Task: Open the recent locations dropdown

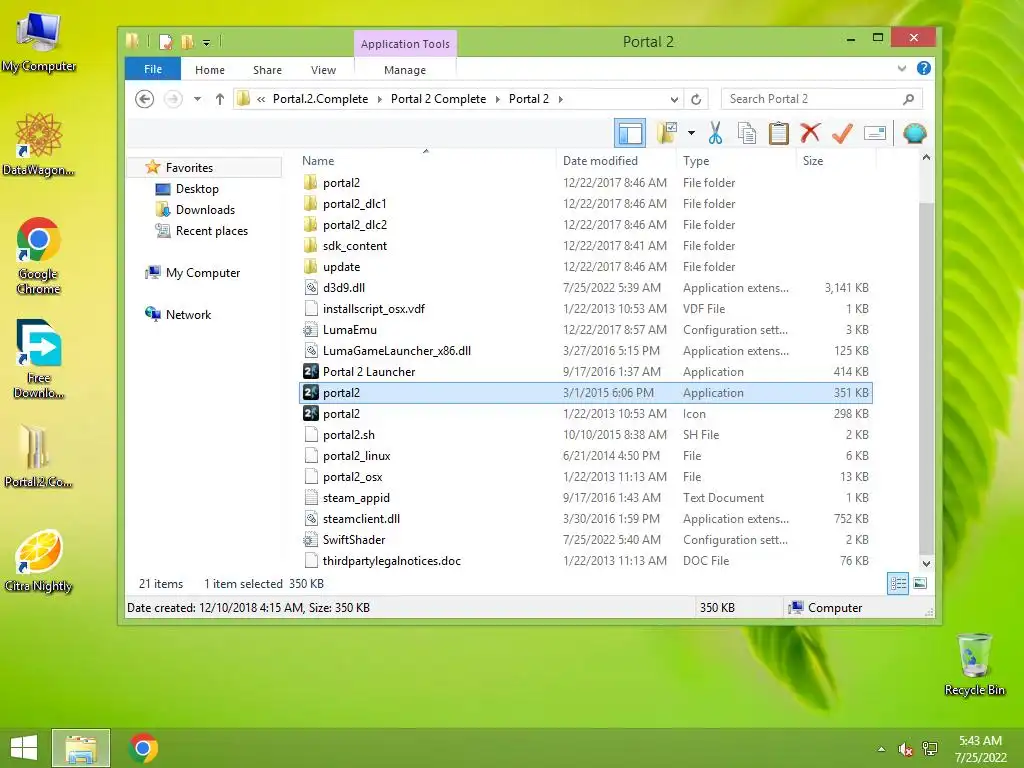Action: click(197, 99)
